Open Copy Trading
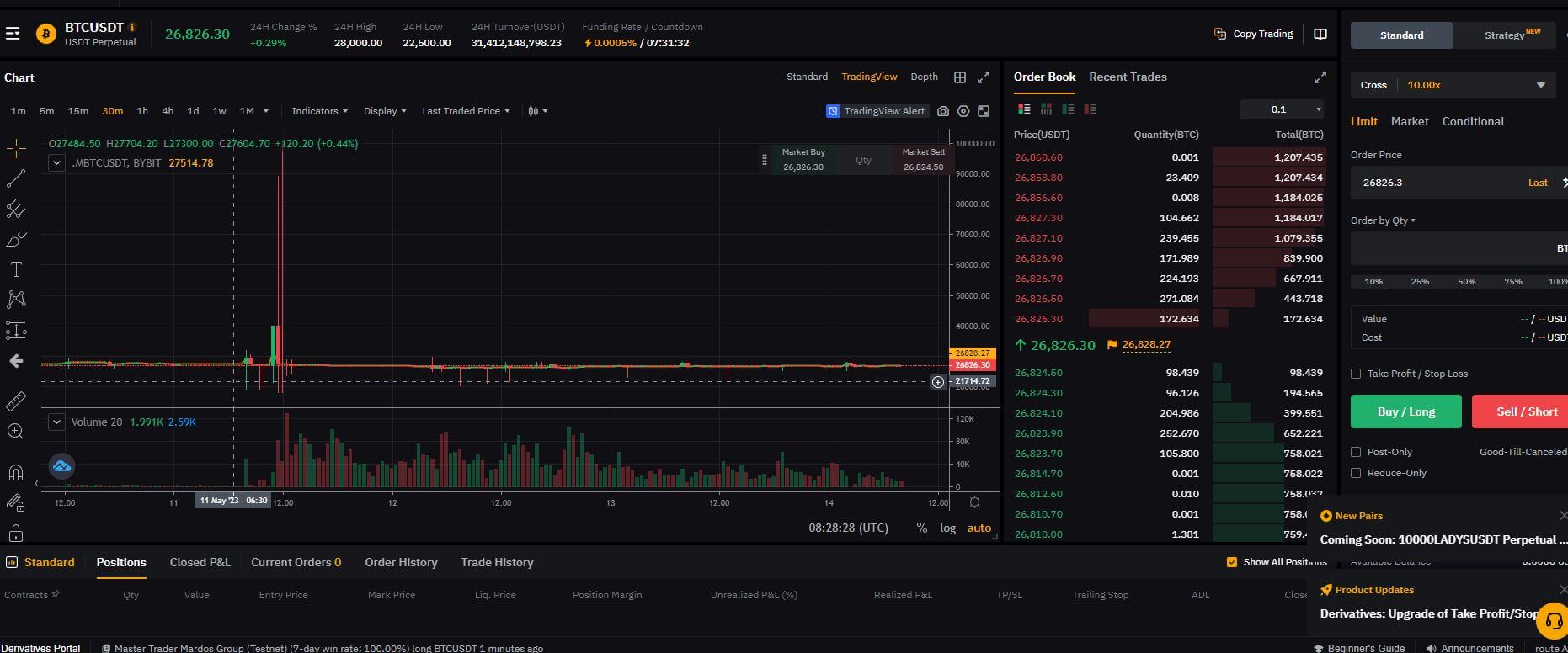This screenshot has width=1568, height=653. point(1253,34)
